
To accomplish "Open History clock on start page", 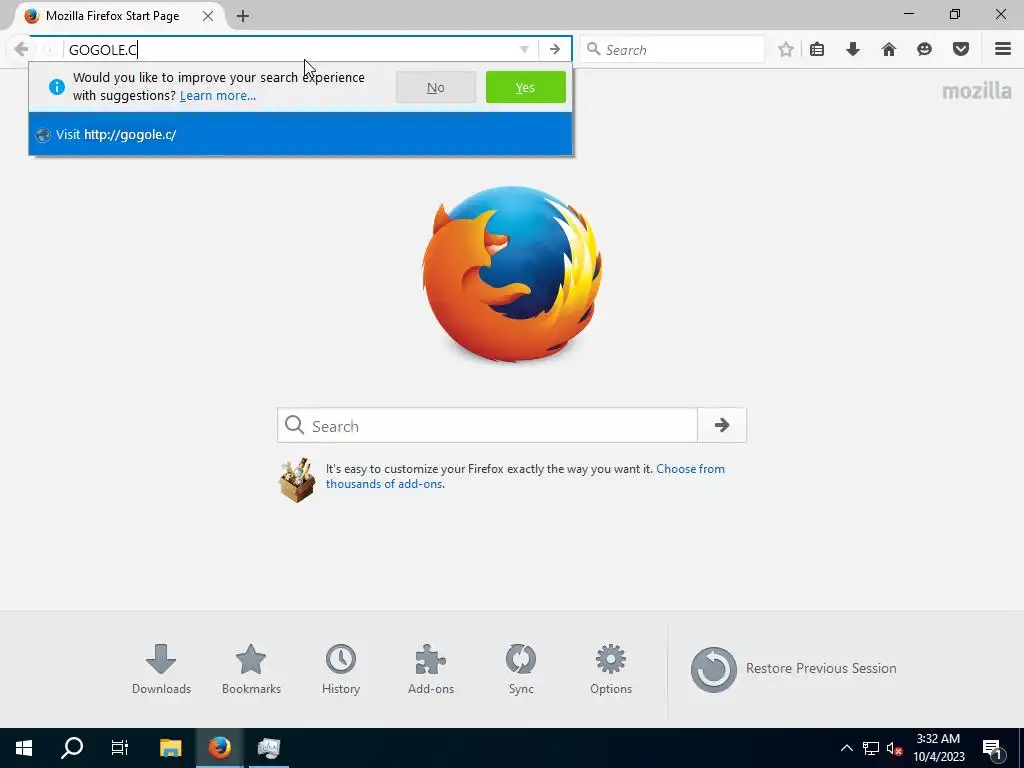I will pos(341,669).
